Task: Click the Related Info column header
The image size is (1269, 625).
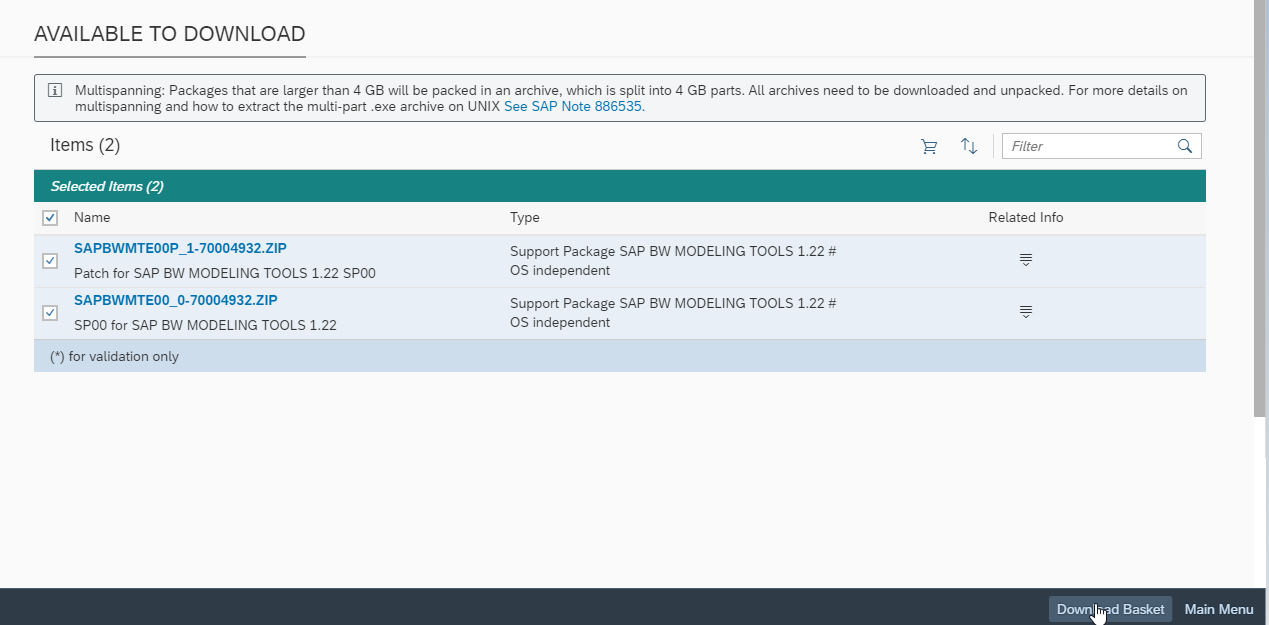Action: pyautogui.click(x=1026, y=217)
